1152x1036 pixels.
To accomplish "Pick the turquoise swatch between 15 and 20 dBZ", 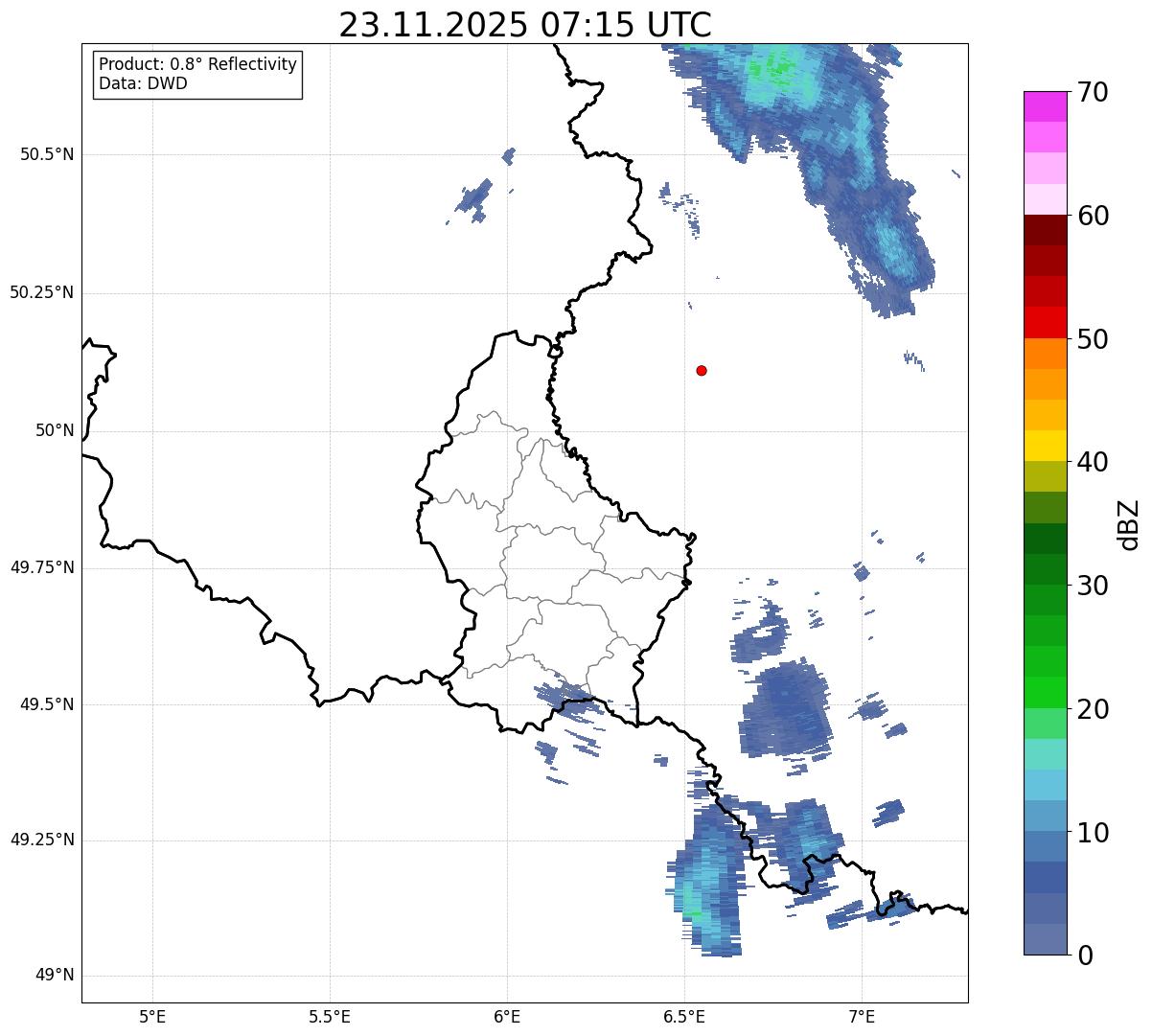I will (1046, 754).
